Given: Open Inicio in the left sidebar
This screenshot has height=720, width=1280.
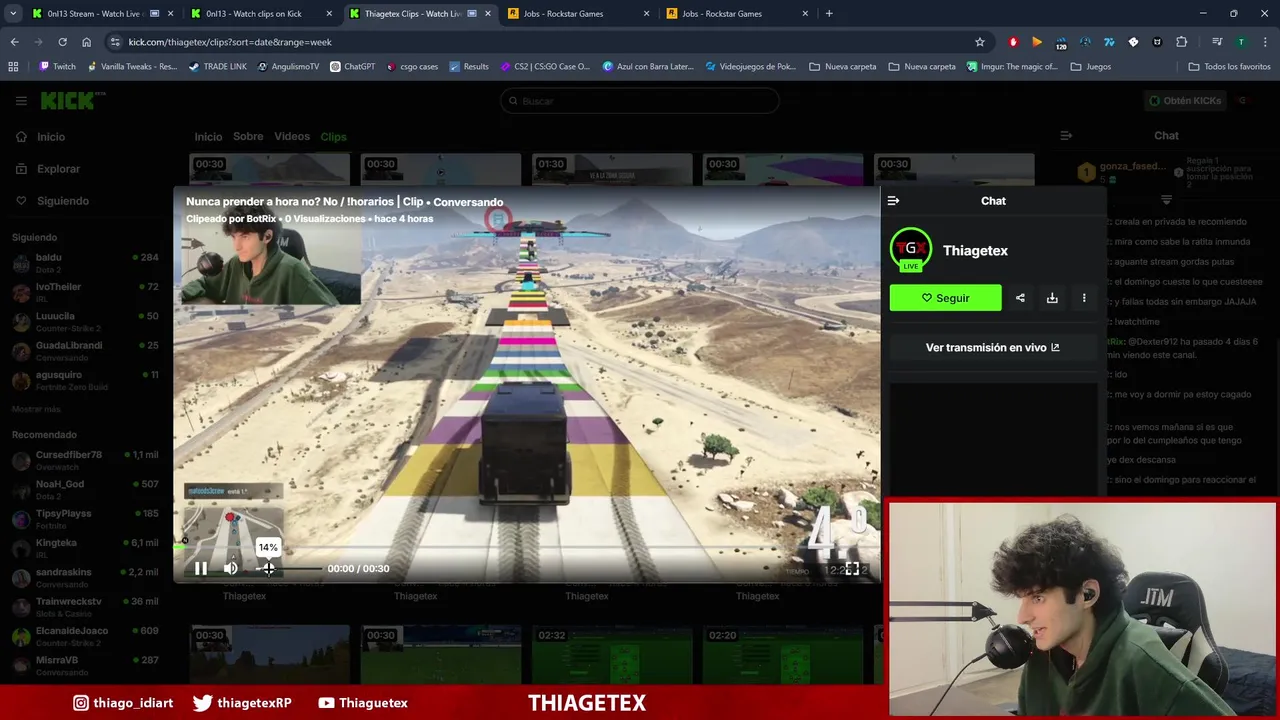Looking at the screenshot, I should point(51,137).
